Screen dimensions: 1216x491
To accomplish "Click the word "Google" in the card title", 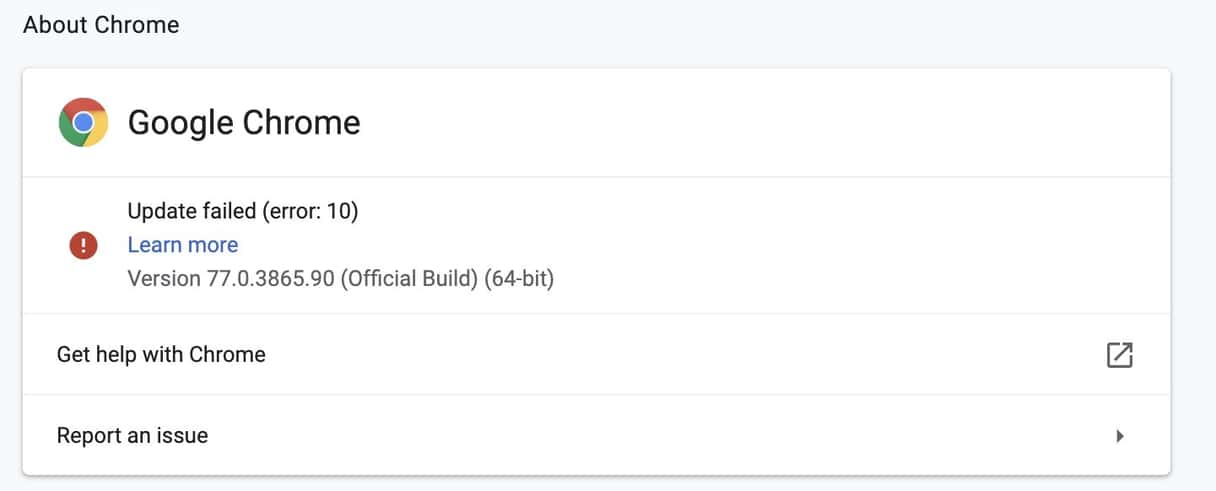I will [x=180, y=123].
